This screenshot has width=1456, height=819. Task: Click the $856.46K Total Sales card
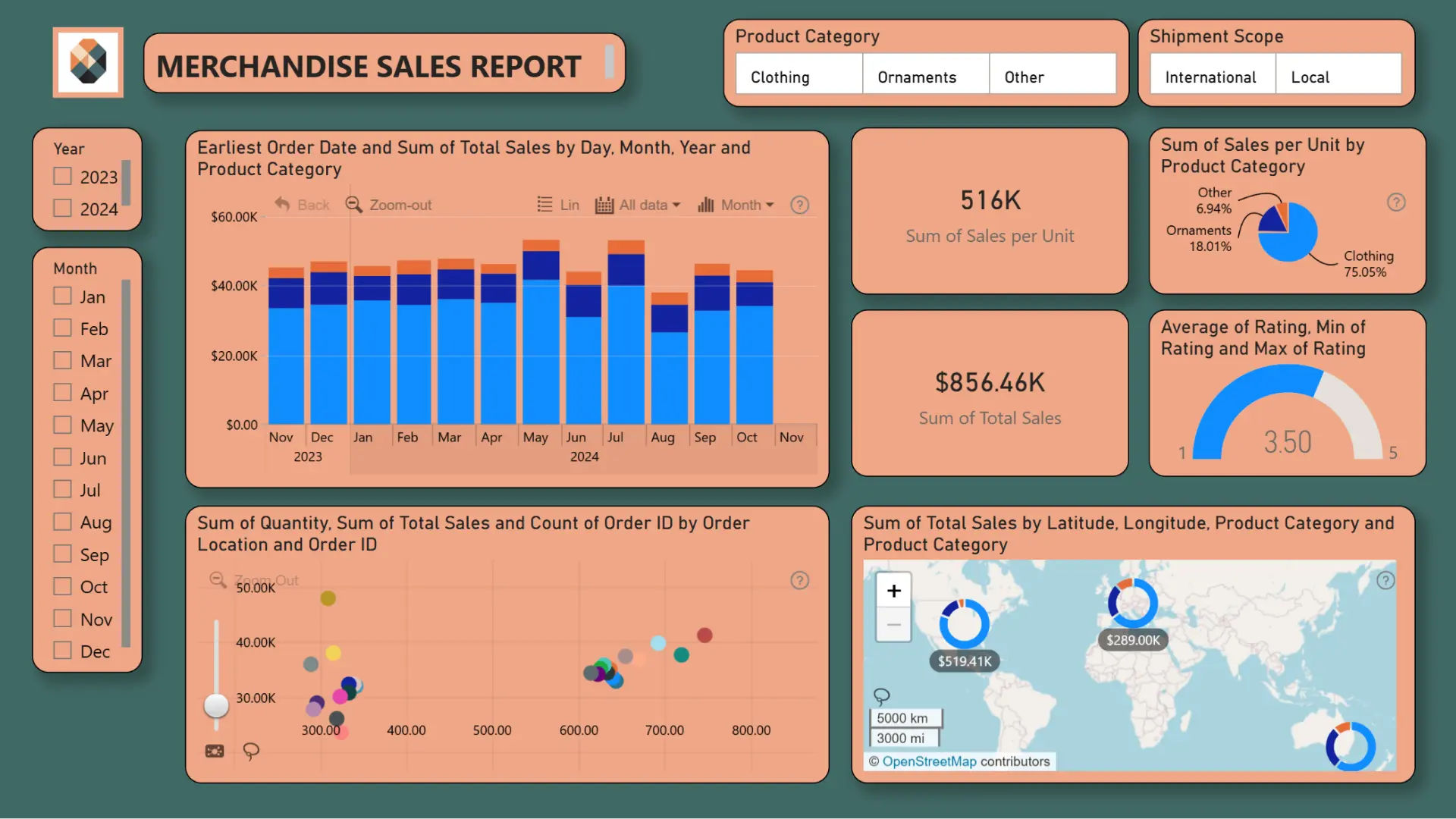(x=990, y=394)
